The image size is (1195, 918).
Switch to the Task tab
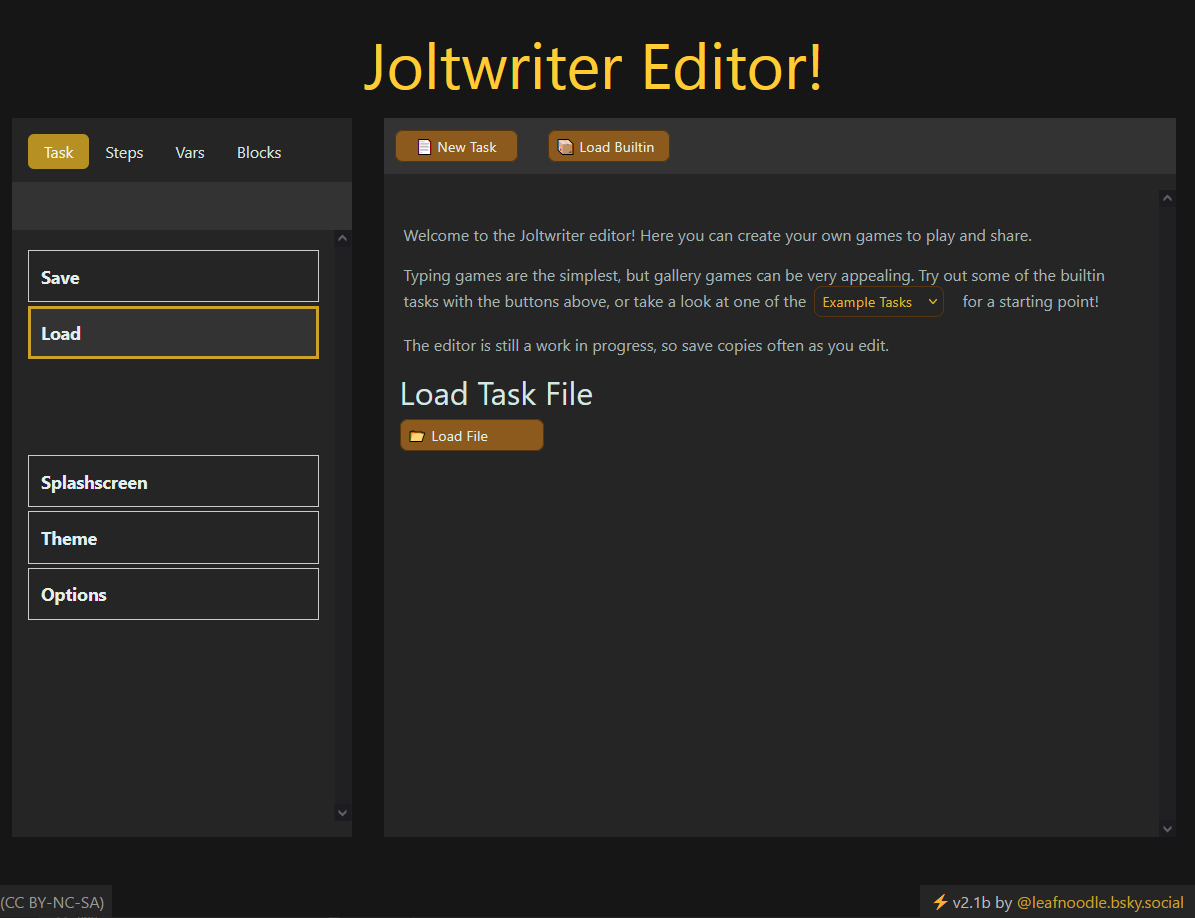click(58, 152)
